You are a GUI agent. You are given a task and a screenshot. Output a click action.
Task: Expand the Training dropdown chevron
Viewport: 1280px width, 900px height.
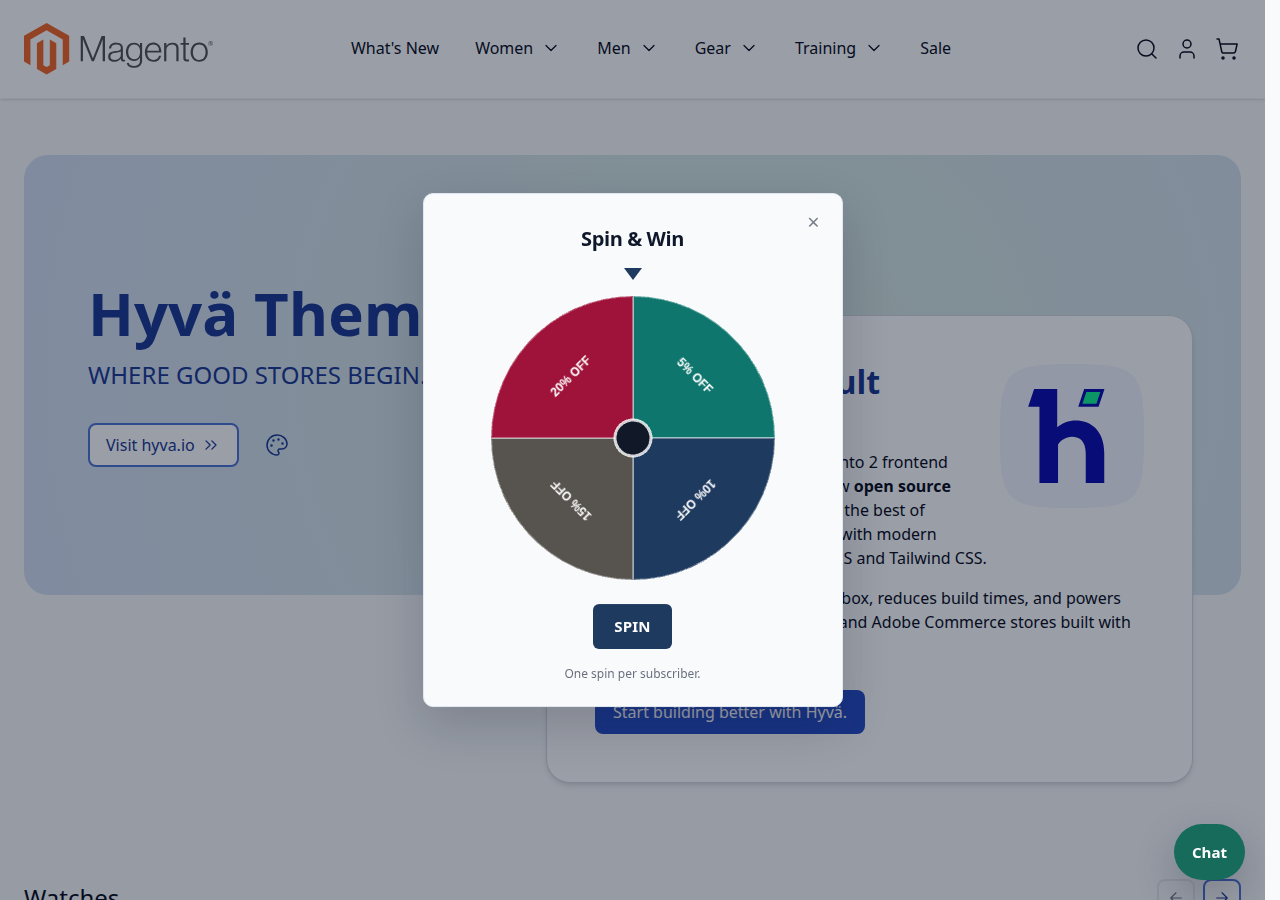coord(873,48)
